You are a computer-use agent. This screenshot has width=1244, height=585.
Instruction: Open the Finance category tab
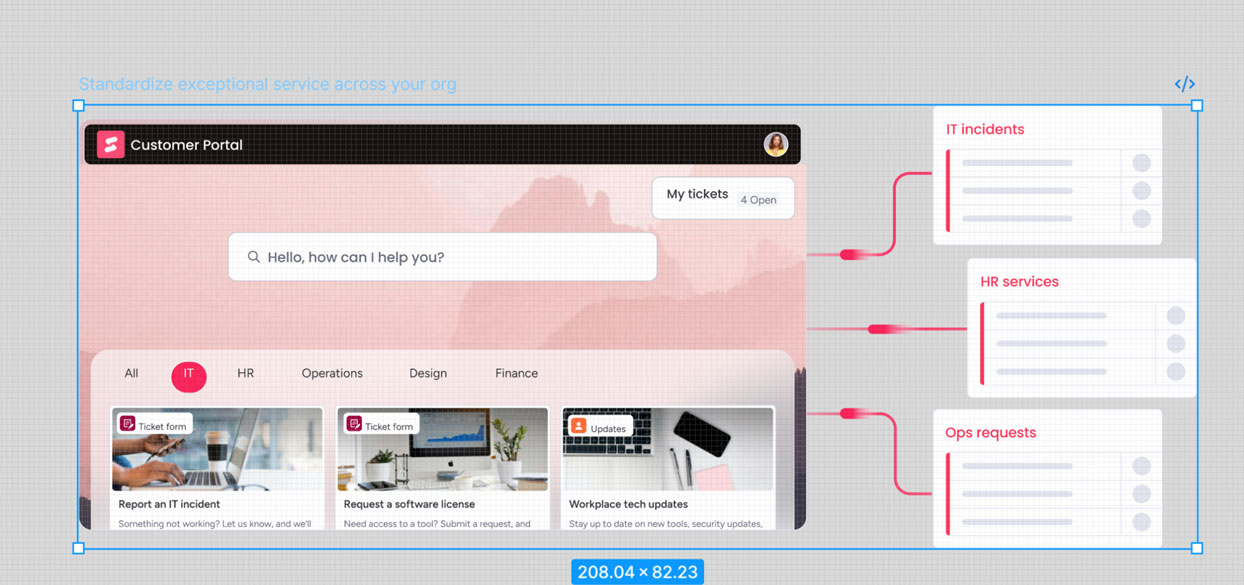[x=516, y=373]
